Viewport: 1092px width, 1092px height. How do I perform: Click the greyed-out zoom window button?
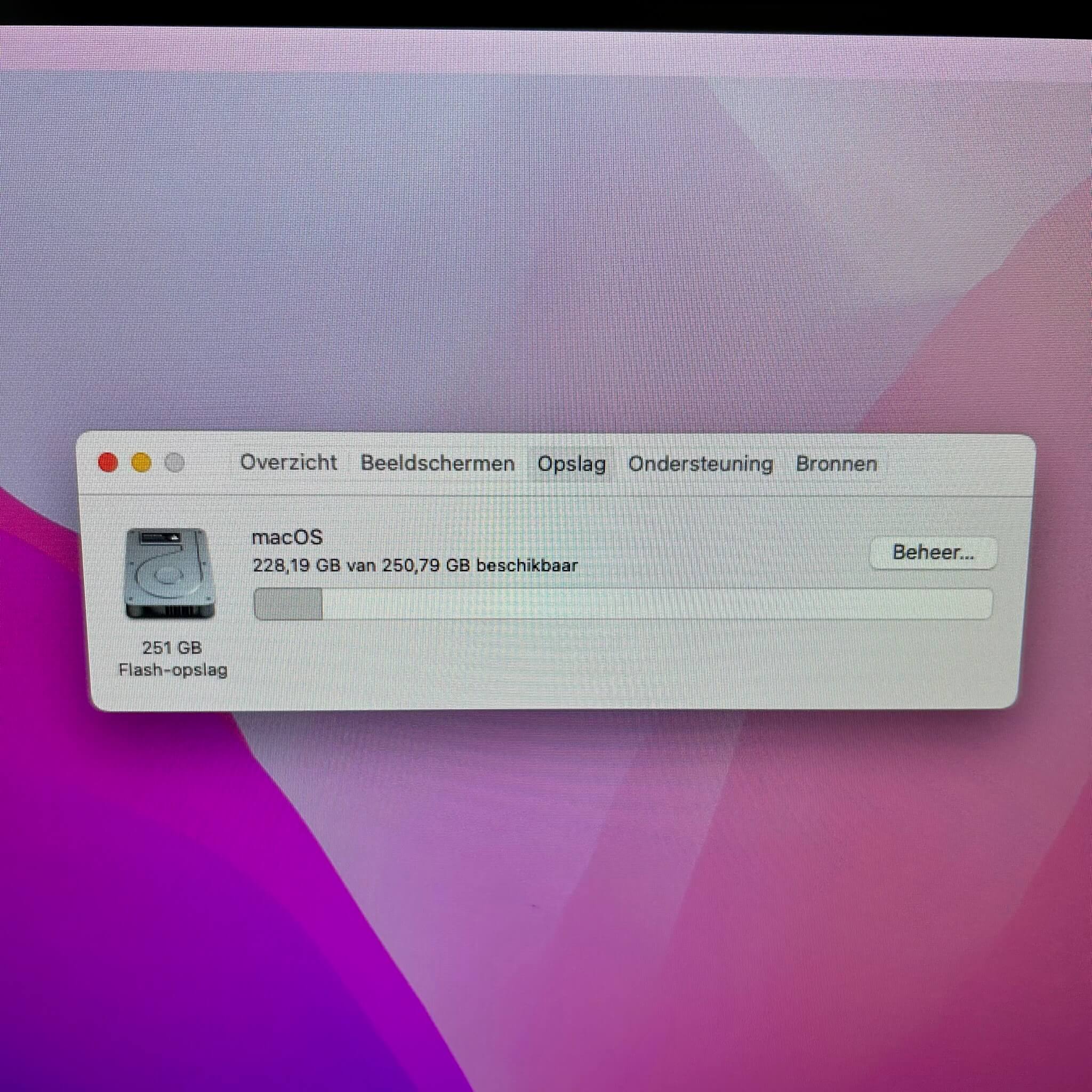(174, 462)
